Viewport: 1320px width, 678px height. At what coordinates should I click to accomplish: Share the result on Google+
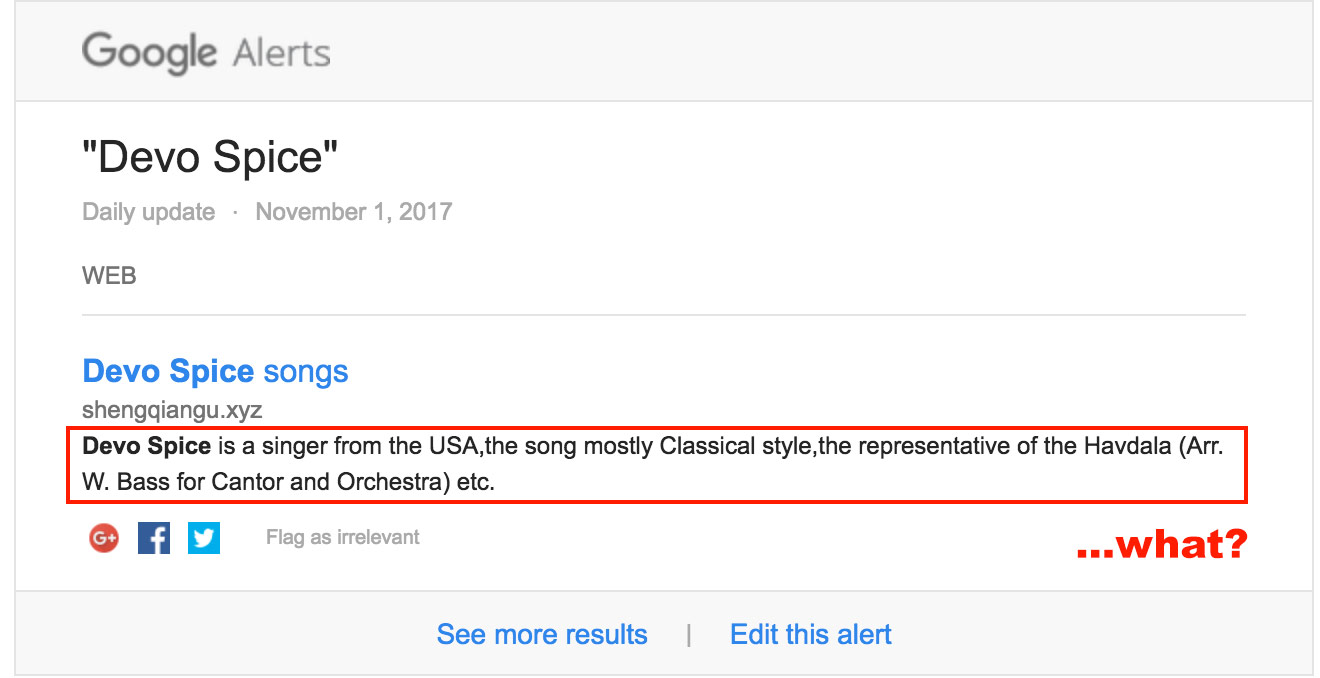[x=103, y=538]
